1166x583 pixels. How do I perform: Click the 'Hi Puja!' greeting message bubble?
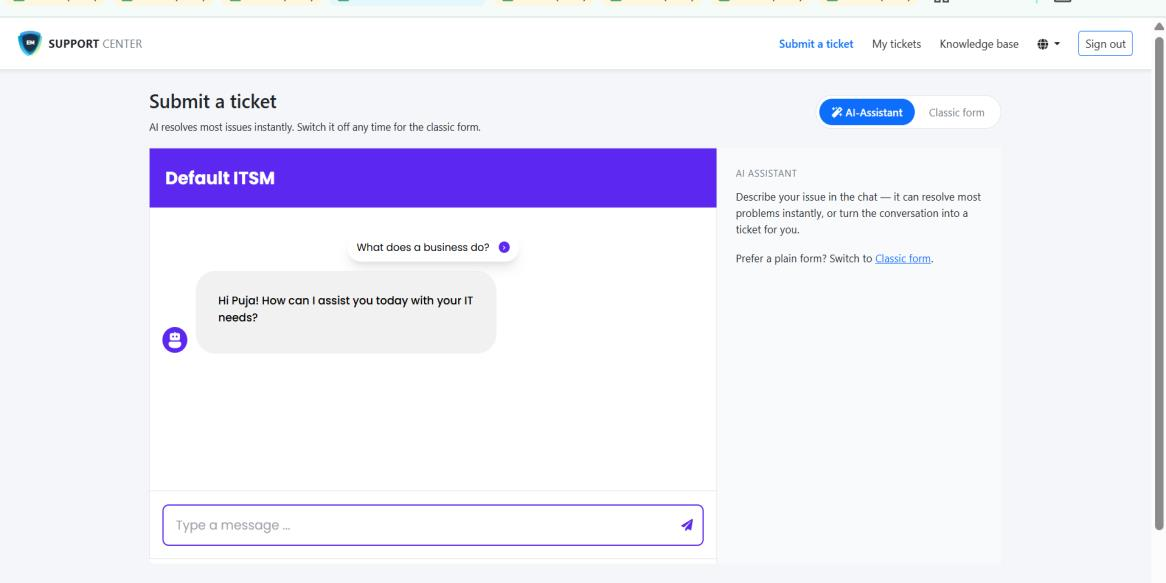(346, 312)
